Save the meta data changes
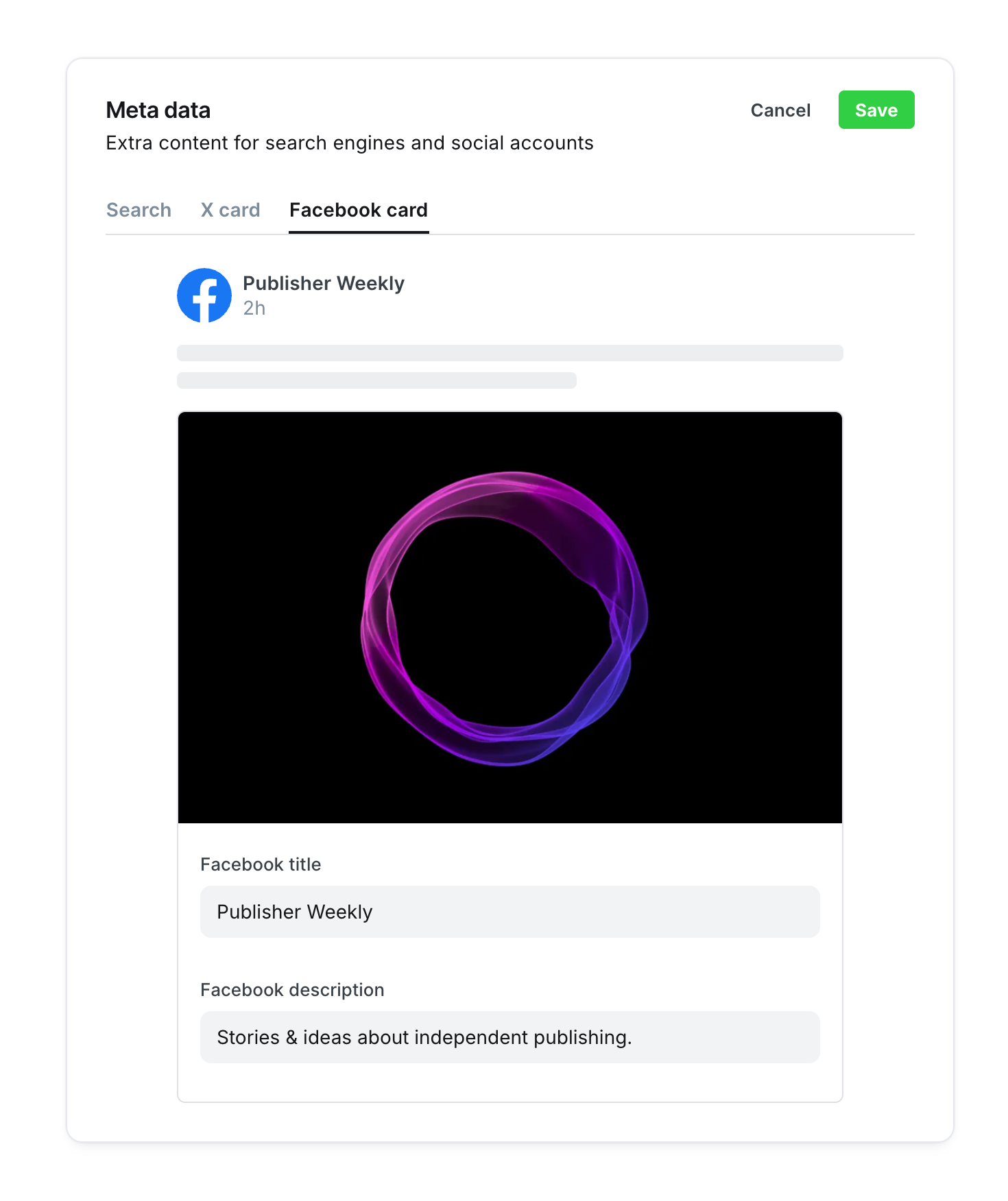 [876, 110]
